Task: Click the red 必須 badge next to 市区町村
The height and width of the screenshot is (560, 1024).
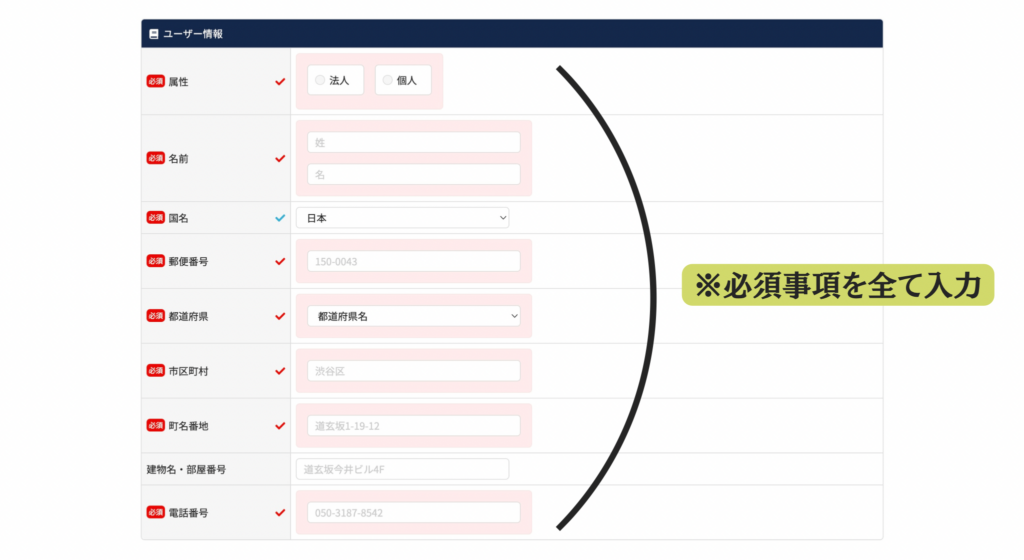Action: pyautogui.click(x=155, y=371)
